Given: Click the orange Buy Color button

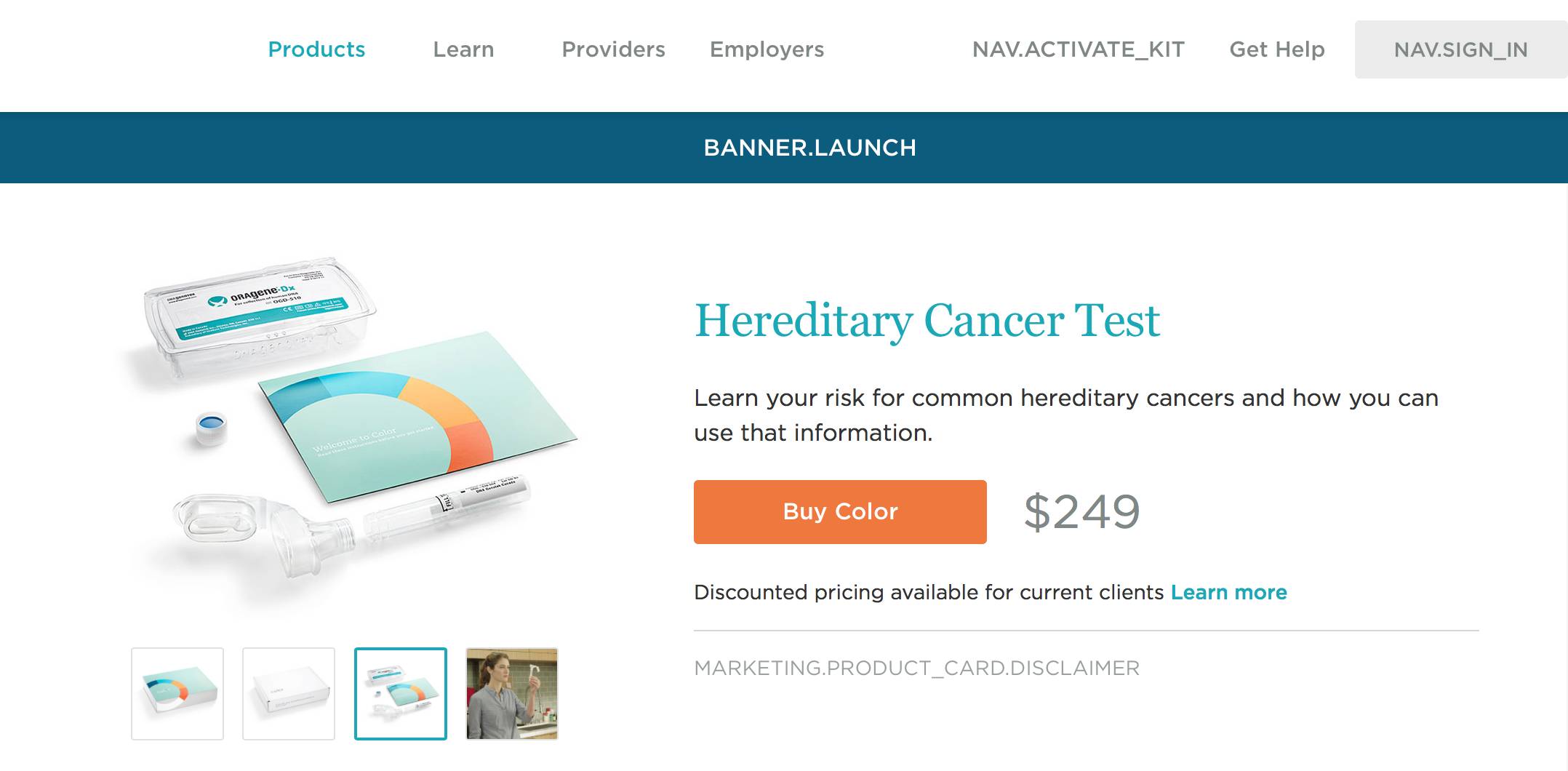Looking at the screenshot, I should click(840, 511).
